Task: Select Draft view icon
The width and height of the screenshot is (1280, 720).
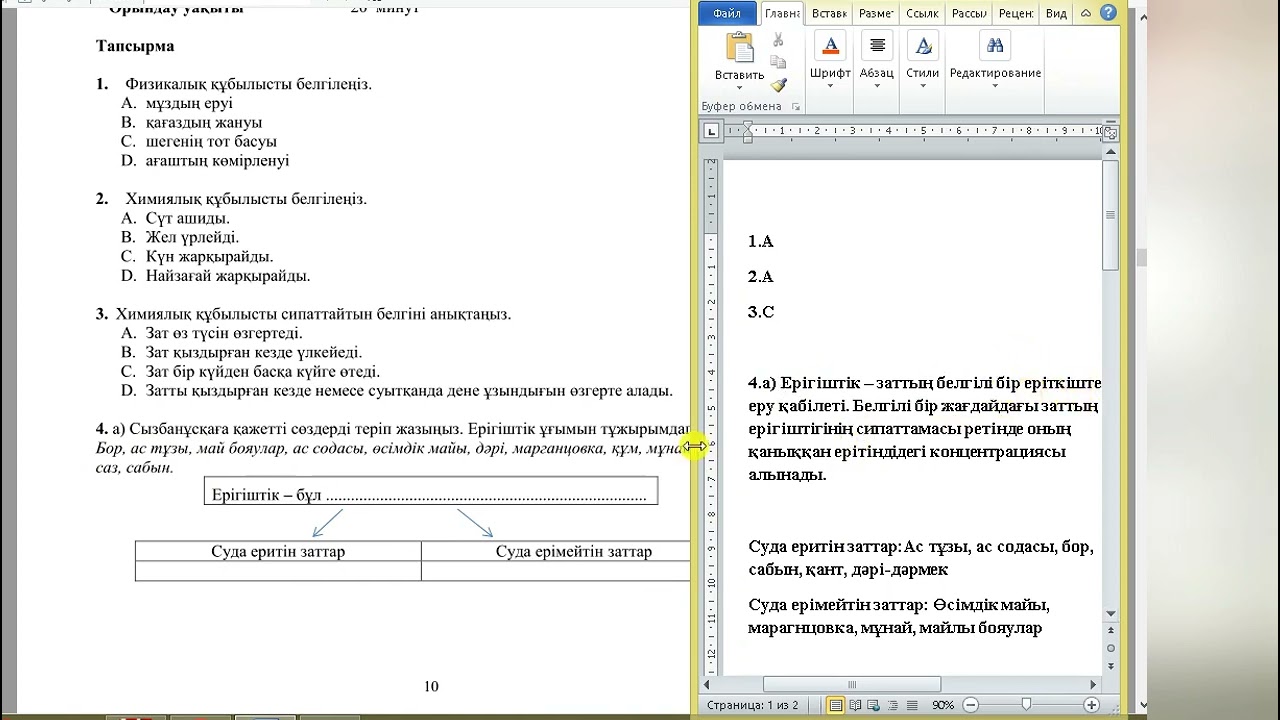Action: pos(910,705)
